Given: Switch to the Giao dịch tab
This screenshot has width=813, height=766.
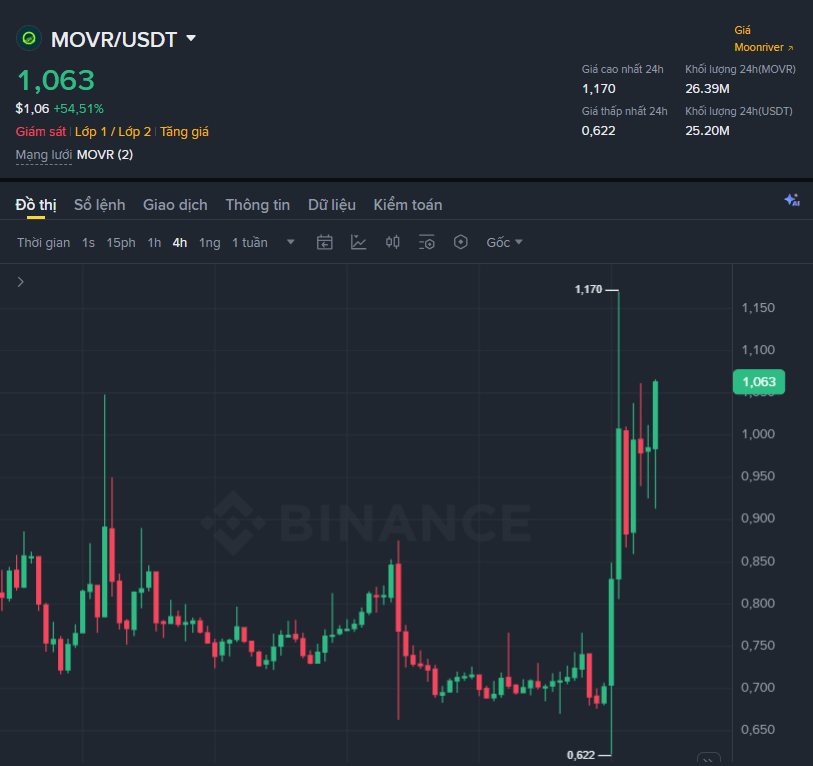Looking at the screenshot, I should tap(175, 205).
